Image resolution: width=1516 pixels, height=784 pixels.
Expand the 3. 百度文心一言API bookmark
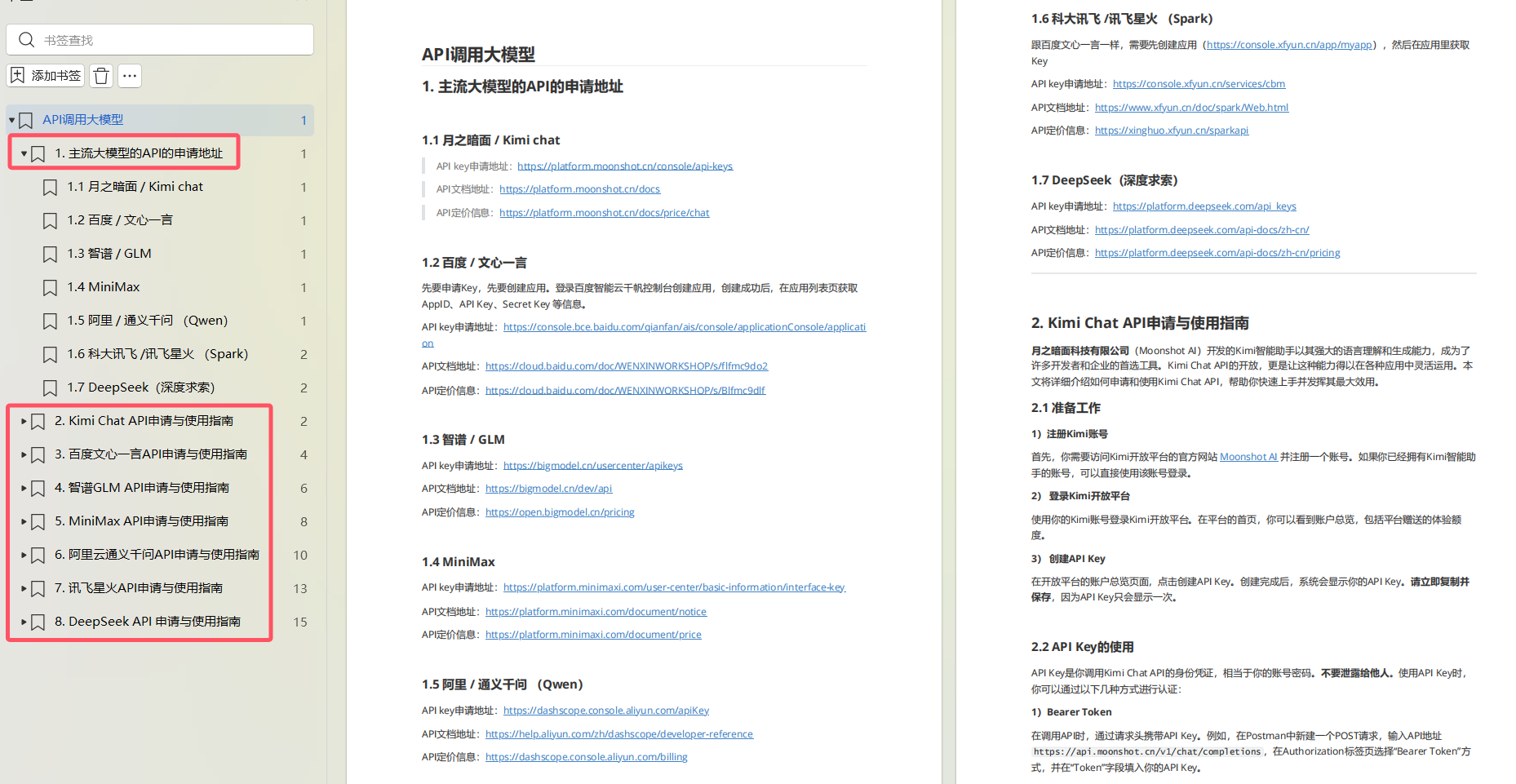coord(24,454)
